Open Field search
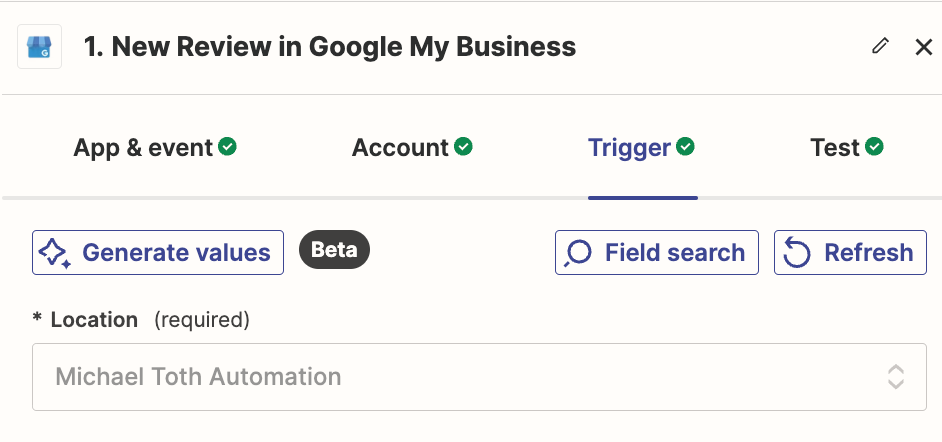 (657, 253)
